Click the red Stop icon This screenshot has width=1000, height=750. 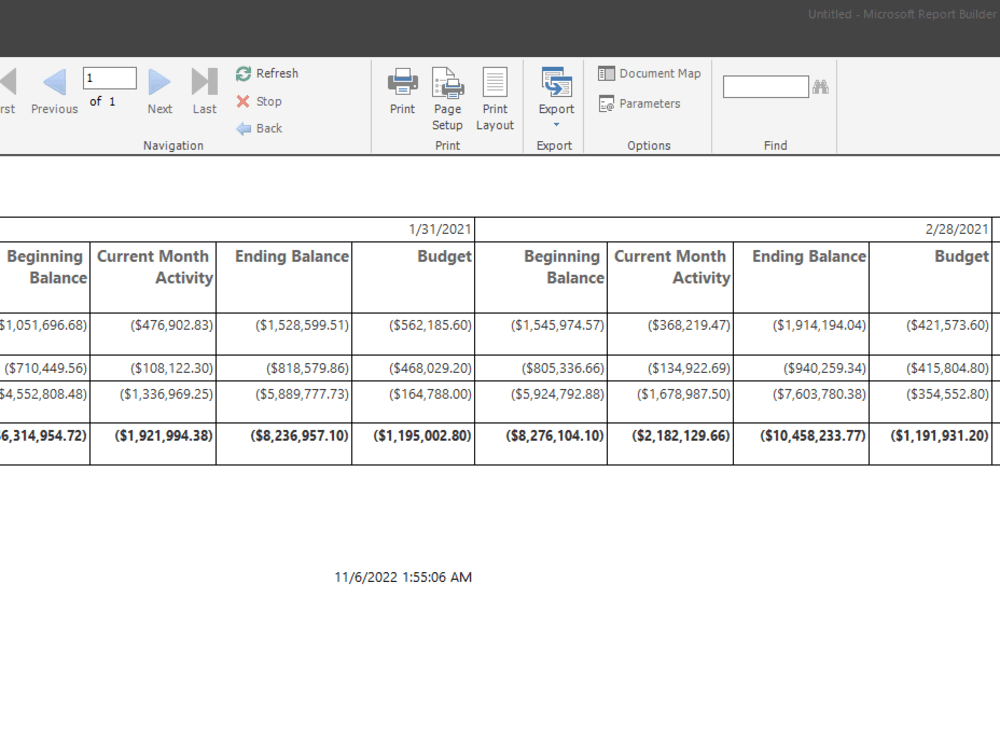[242, 101]
